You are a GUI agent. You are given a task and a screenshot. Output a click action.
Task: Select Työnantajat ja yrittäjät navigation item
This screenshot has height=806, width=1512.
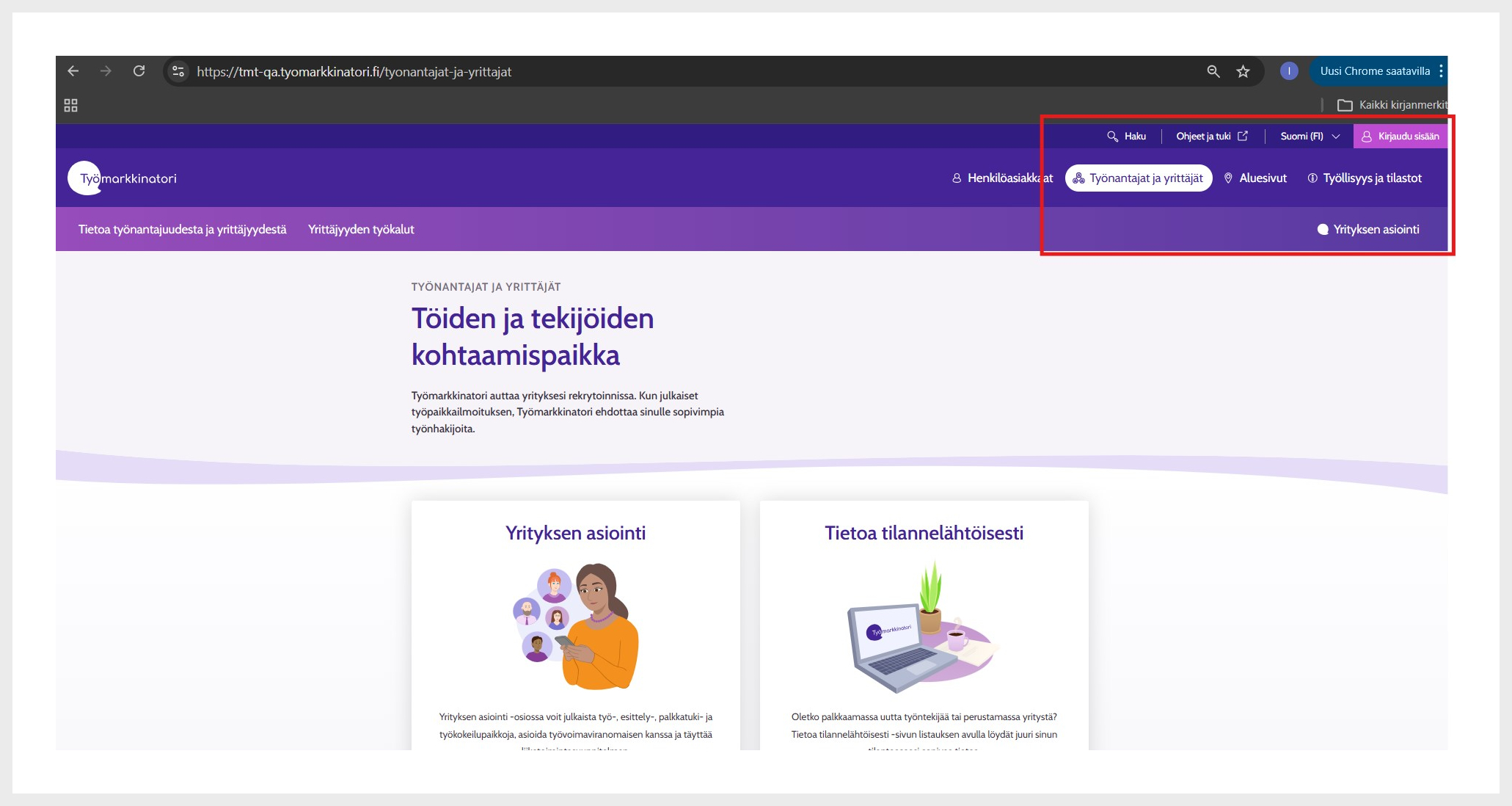tap(1139, 178)
